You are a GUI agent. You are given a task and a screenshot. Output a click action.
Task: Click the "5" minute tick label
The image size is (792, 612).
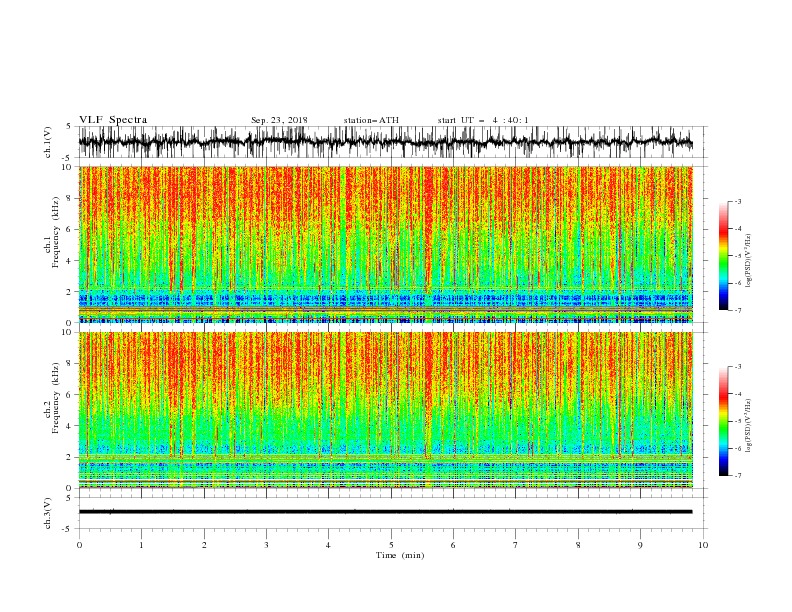[x=391, y=545]
